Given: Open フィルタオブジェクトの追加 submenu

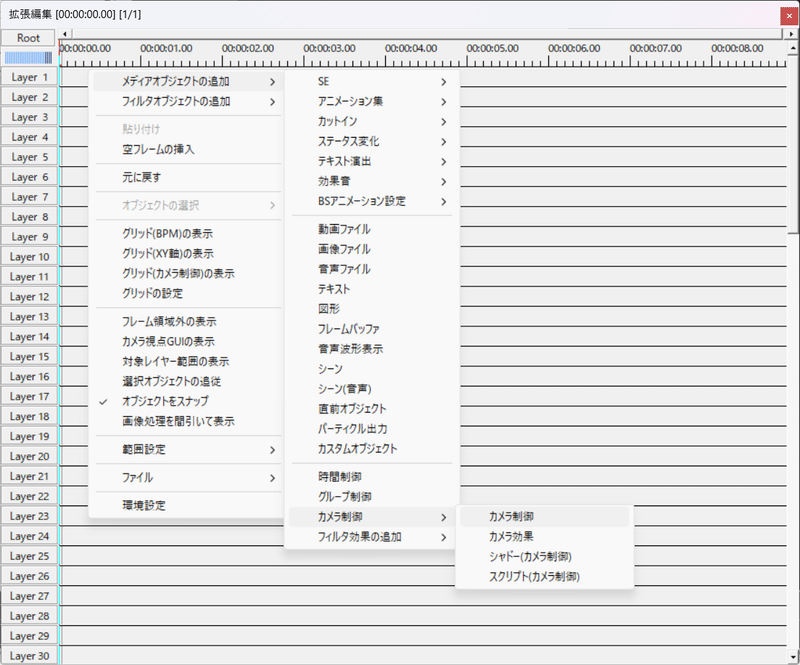Looking at the screenshot, I should pyautogui.click(x=187, y=102).
